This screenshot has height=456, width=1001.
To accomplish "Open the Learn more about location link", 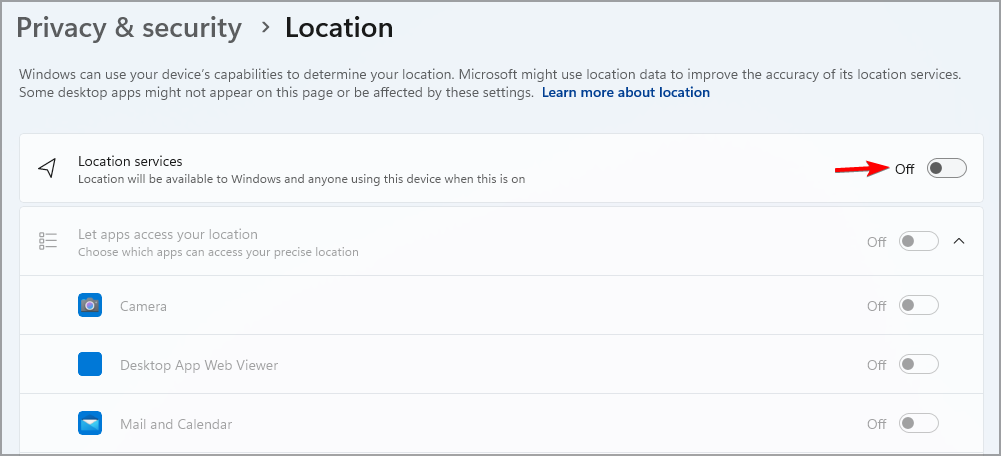I will point(625,92).
